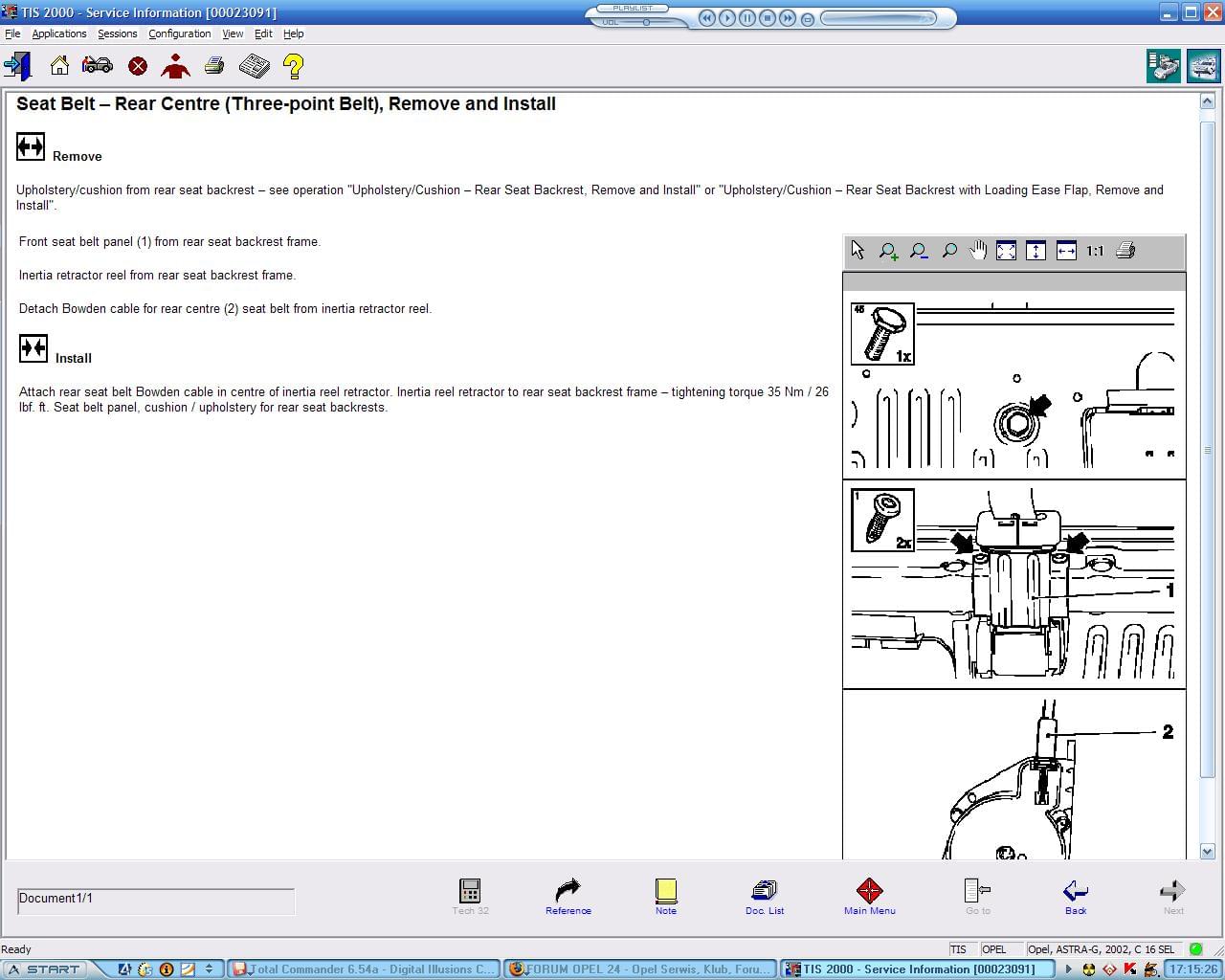Add a Note using the yellow notepad

tap(666, 897)
